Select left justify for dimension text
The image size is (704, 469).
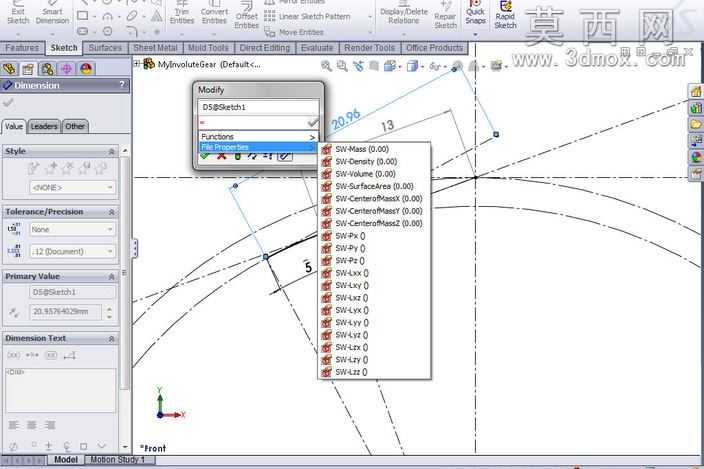click(x=13, y=425)
